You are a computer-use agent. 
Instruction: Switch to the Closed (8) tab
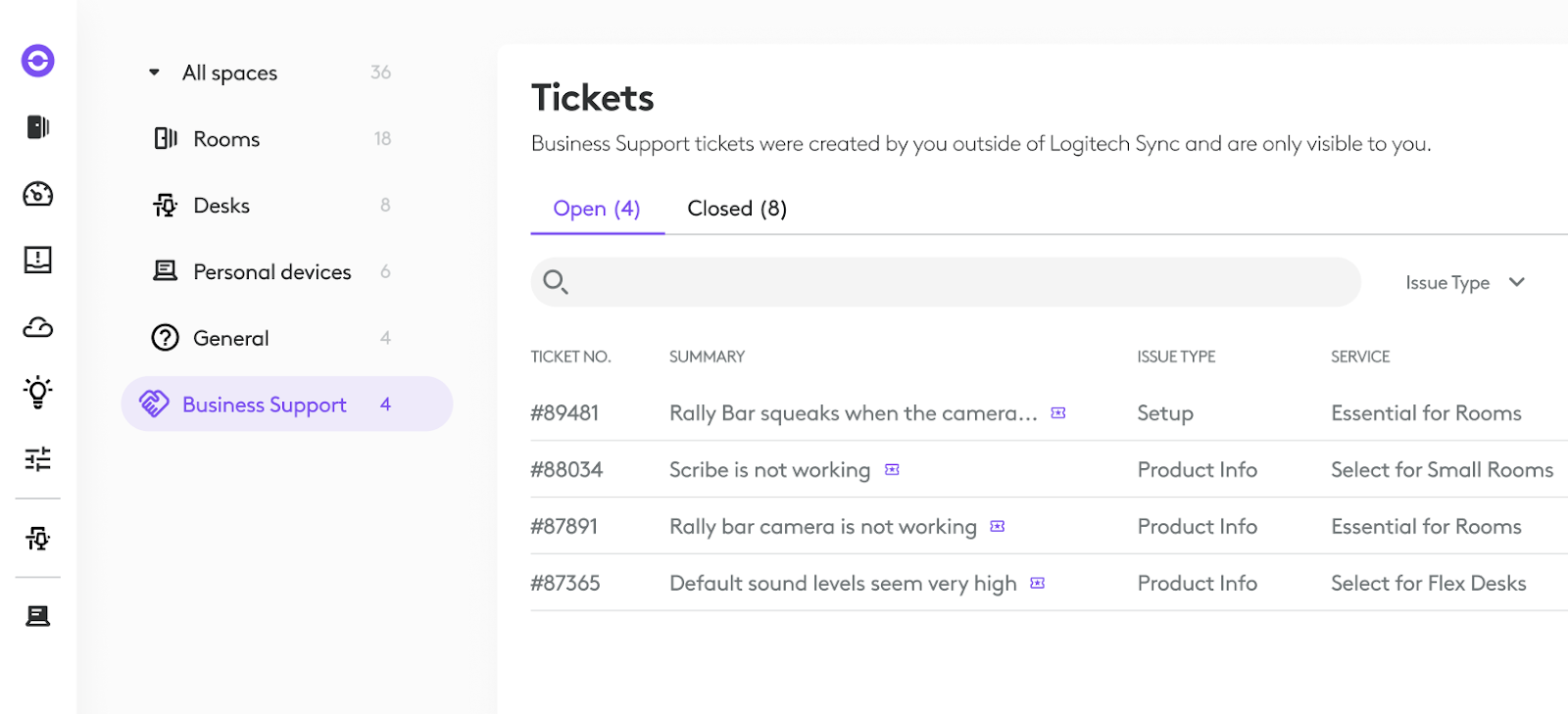click(737, 209)
